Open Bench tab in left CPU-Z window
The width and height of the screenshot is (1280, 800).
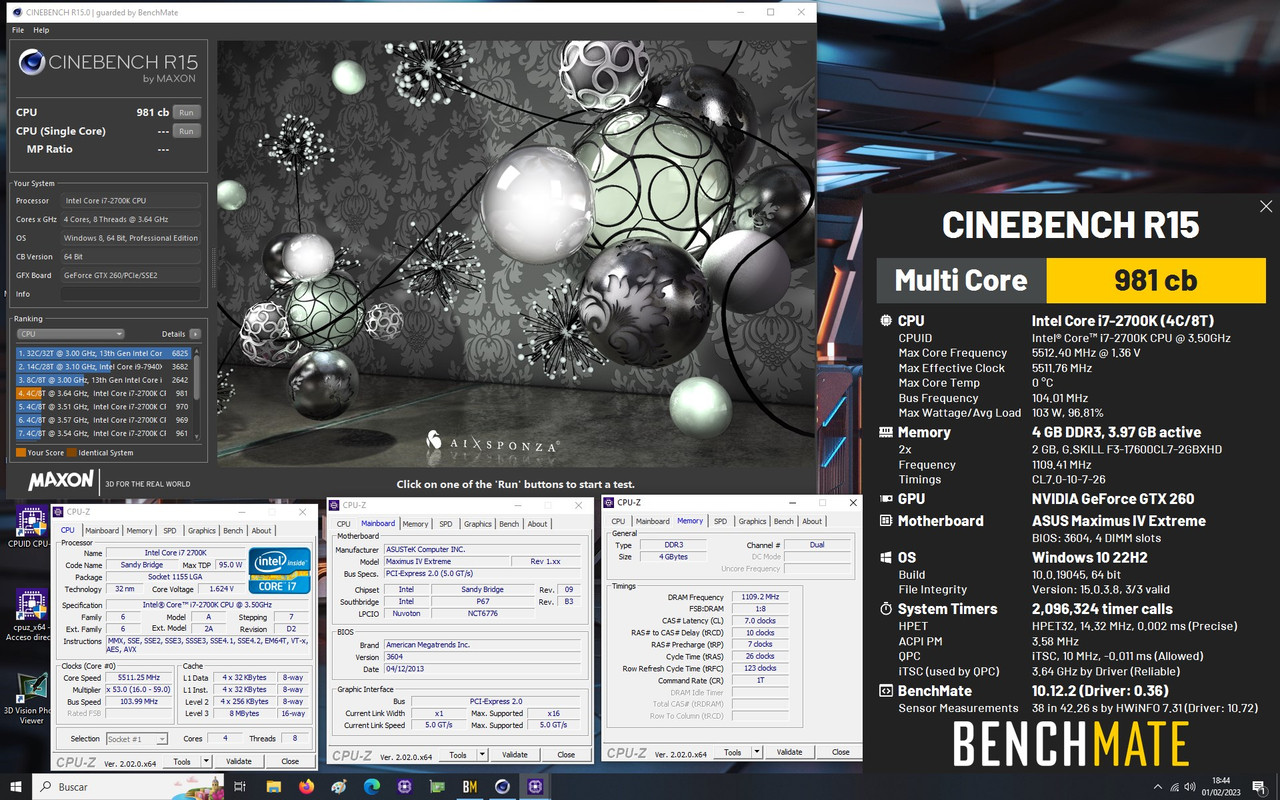point(233,531)
